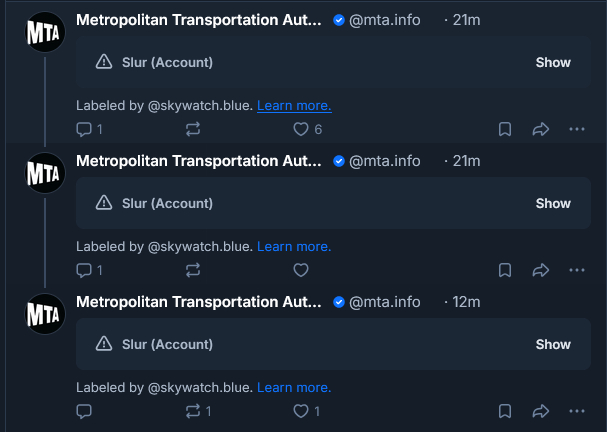
Task: Show hidden content of the top post
Action: (552, 62)
